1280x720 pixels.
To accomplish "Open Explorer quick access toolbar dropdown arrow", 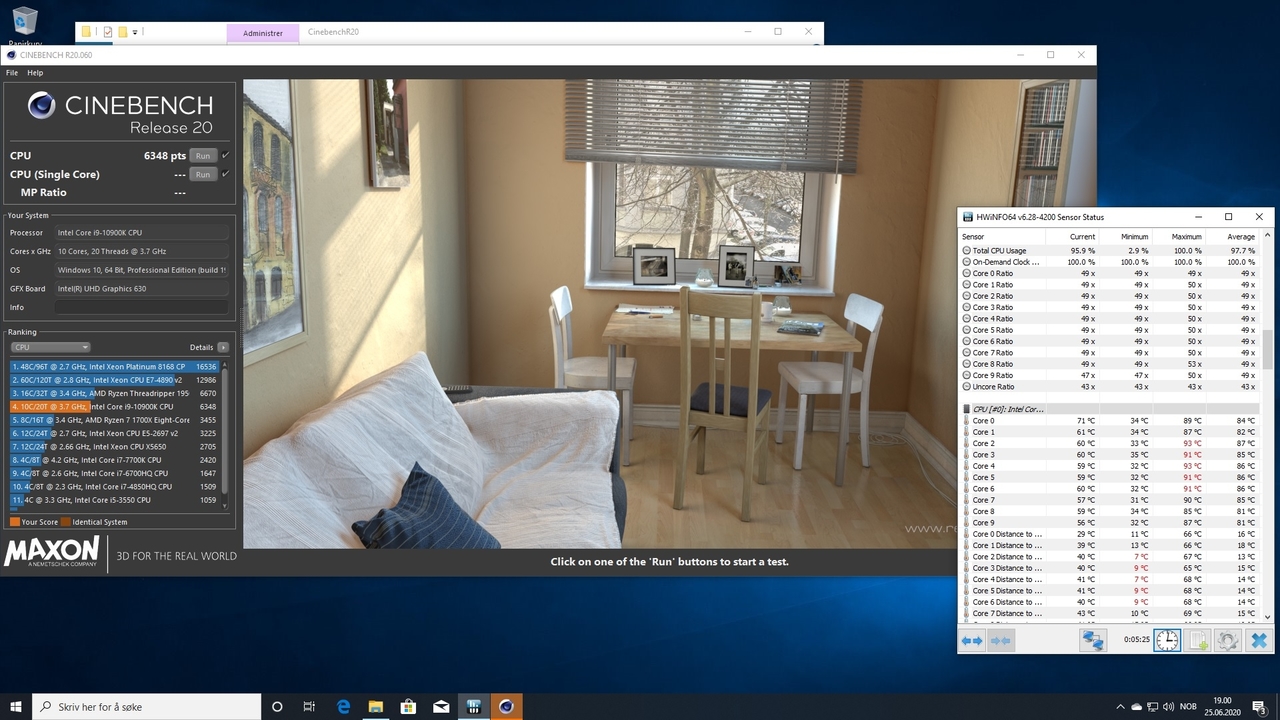I will click(x=135, y=32).
